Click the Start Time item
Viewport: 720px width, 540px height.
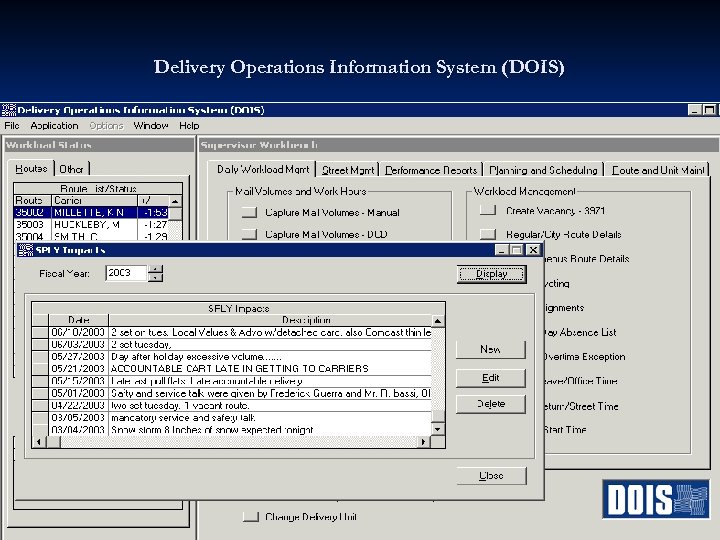point(565,429)
